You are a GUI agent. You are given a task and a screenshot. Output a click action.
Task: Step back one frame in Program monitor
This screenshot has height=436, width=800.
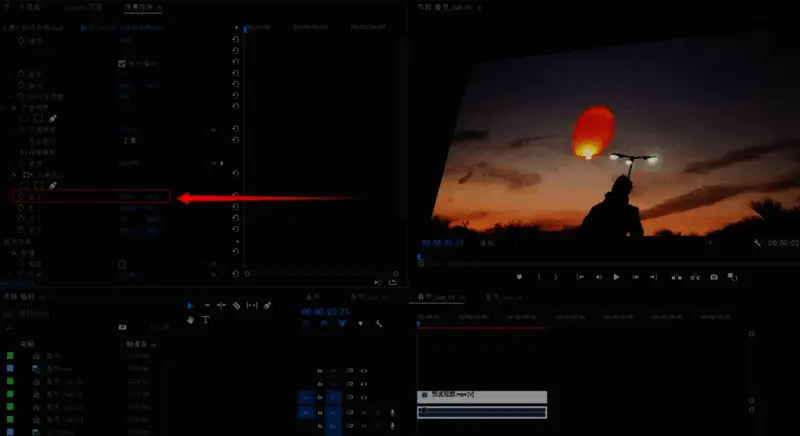point(598,277)
